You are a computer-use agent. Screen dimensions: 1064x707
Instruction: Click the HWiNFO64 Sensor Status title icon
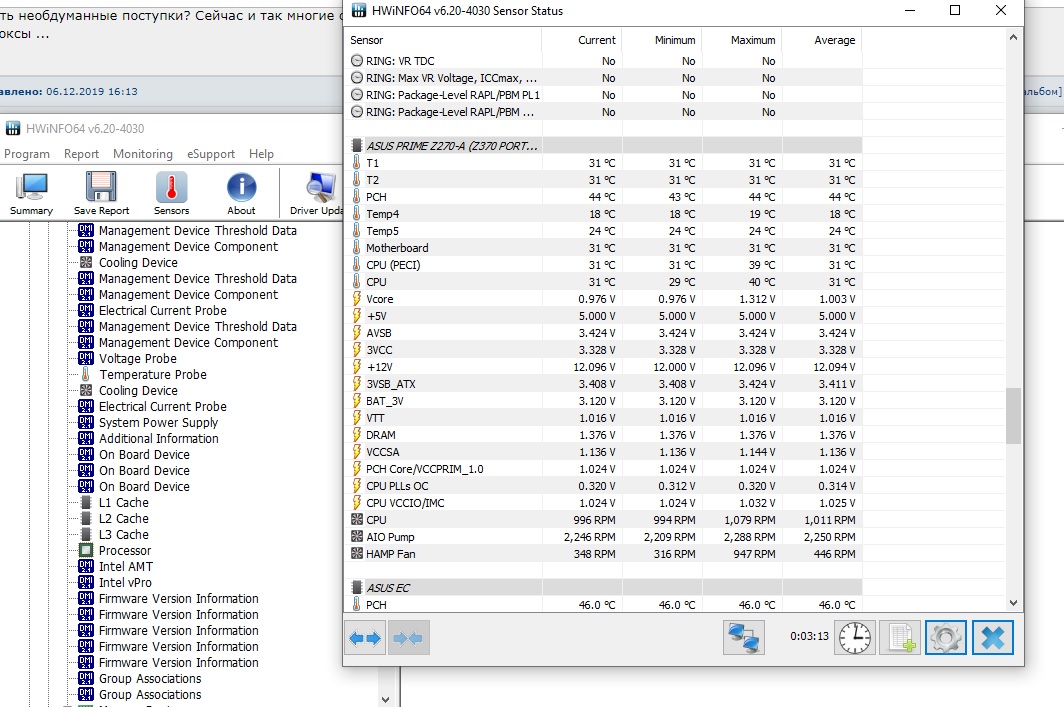pos(358,11)
